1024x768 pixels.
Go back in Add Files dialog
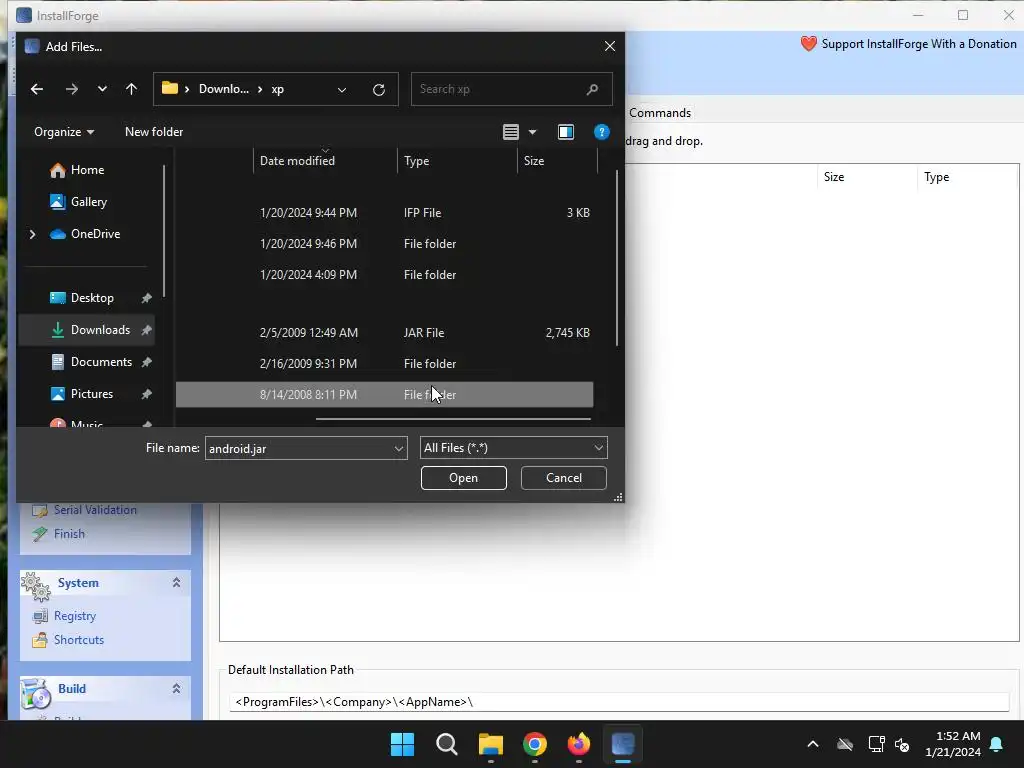click(37, 89)
